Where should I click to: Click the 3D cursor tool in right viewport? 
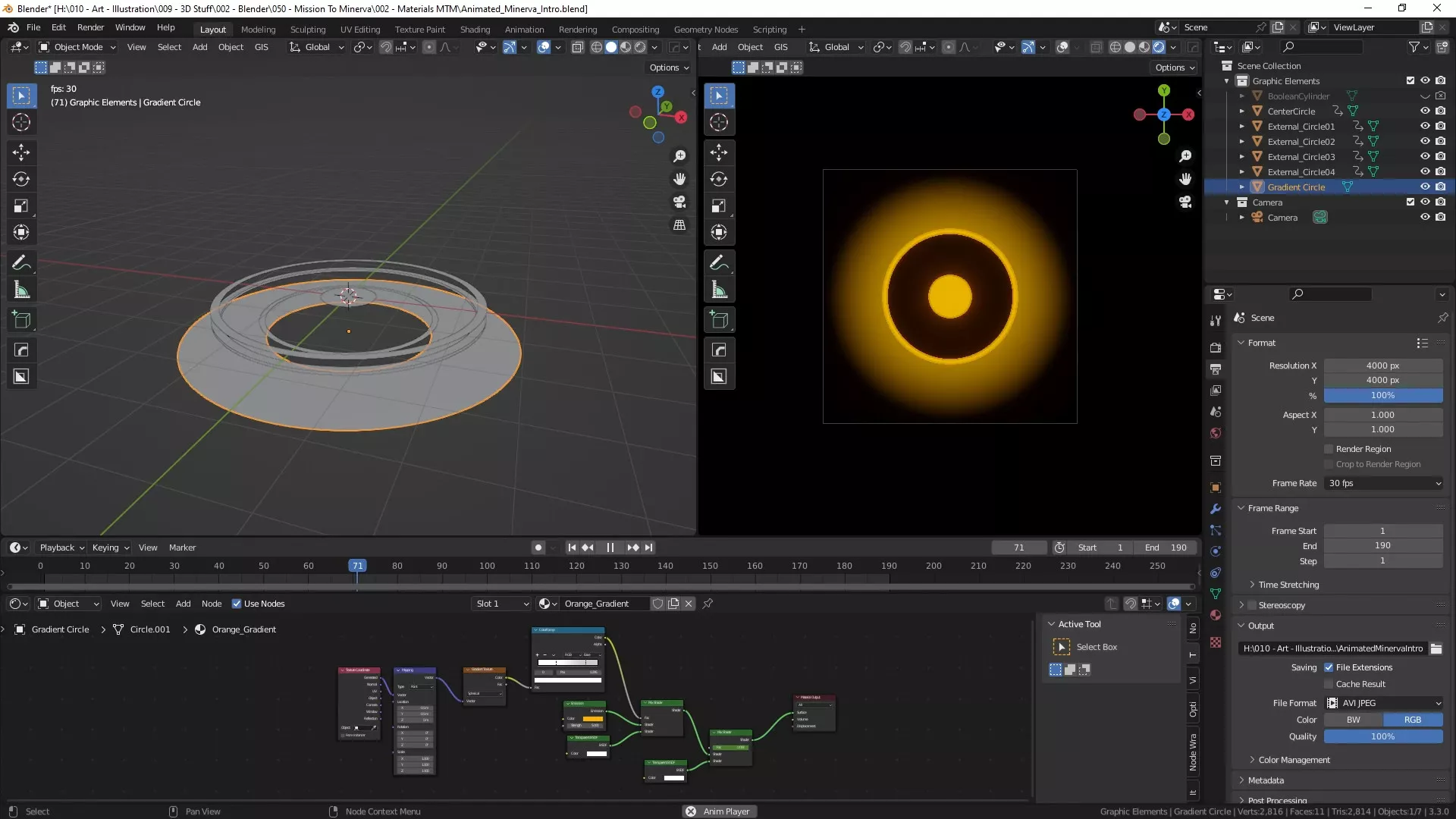719,122
